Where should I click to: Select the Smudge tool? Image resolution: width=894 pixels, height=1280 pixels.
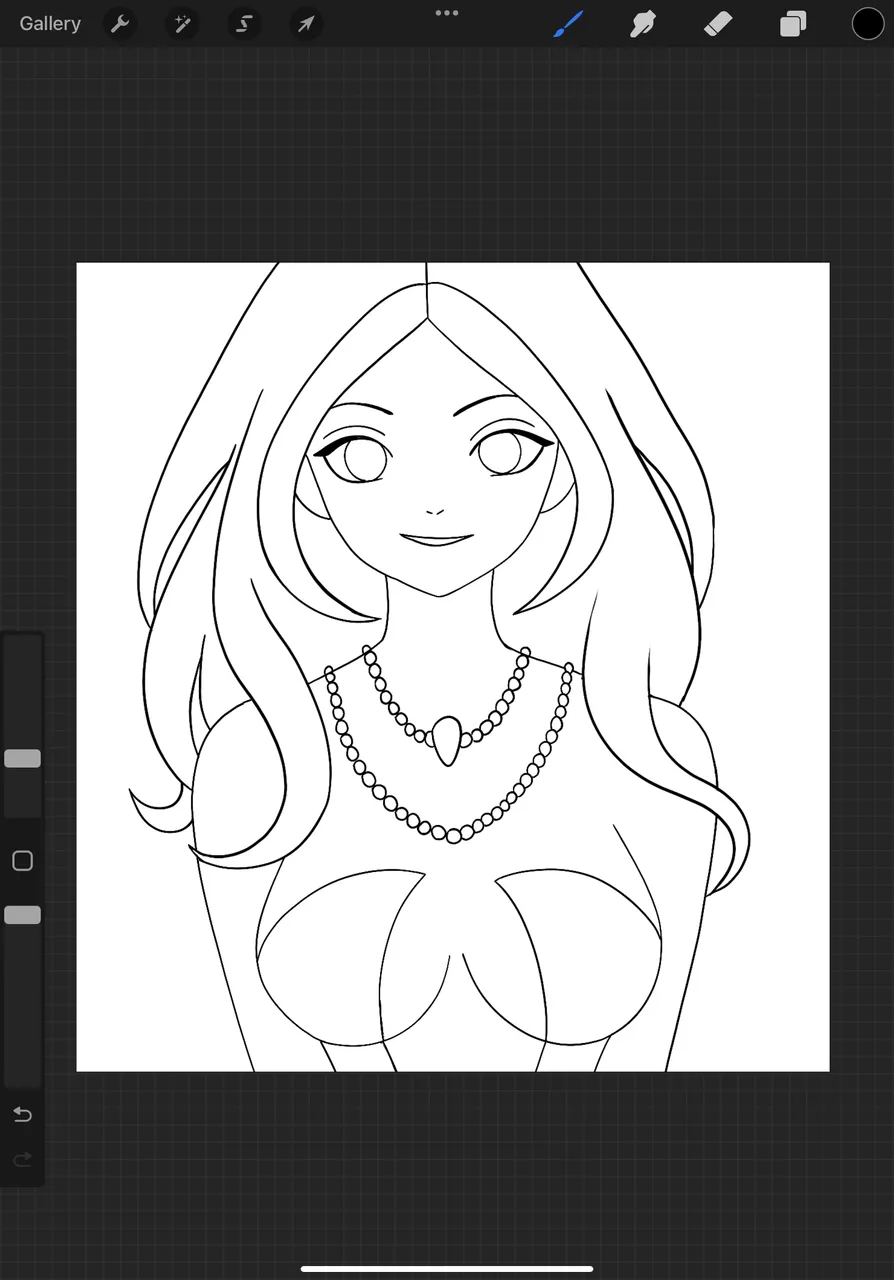(643, 23)
